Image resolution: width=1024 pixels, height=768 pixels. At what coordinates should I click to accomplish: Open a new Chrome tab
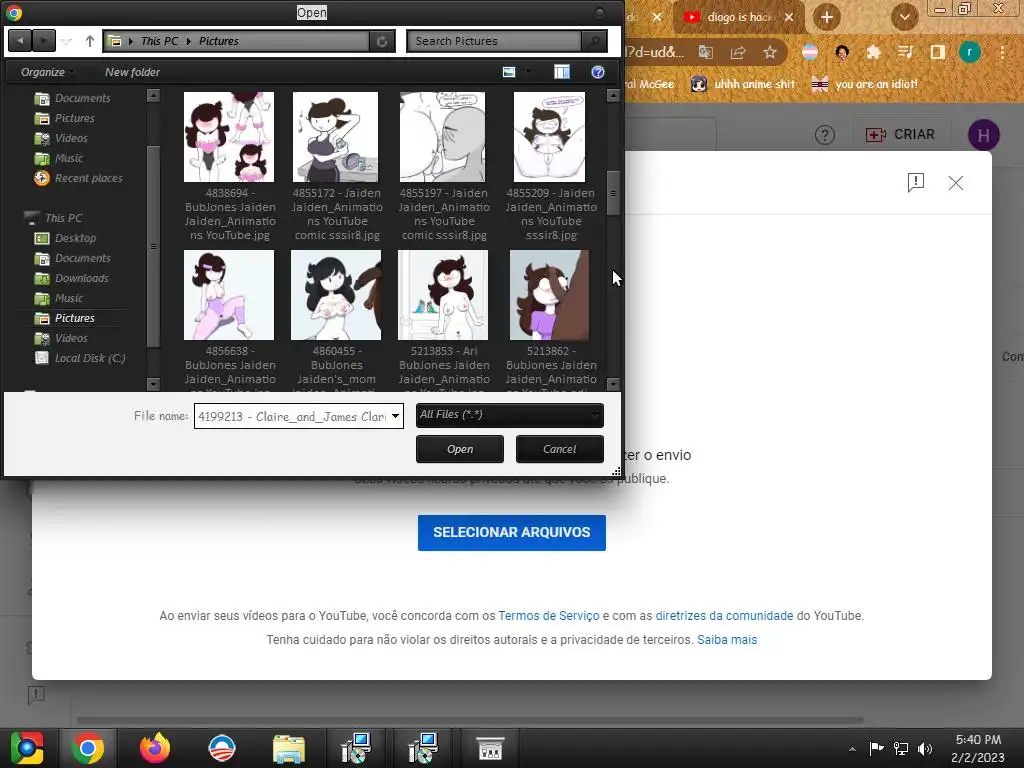(x=827, y=17)
